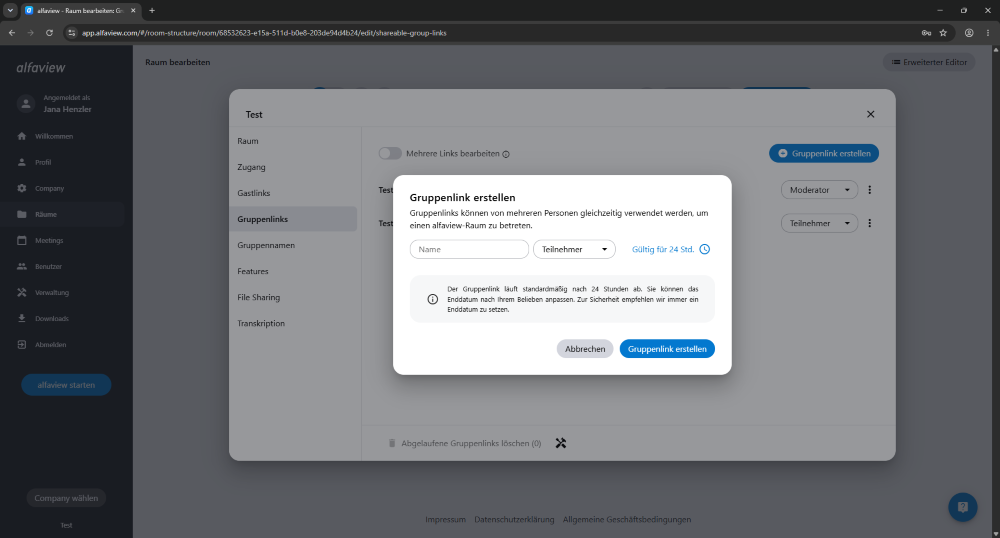Open Erweiterter Editor
The height and width of the screenshot is (538, 1000).
(x=929, y=62)
